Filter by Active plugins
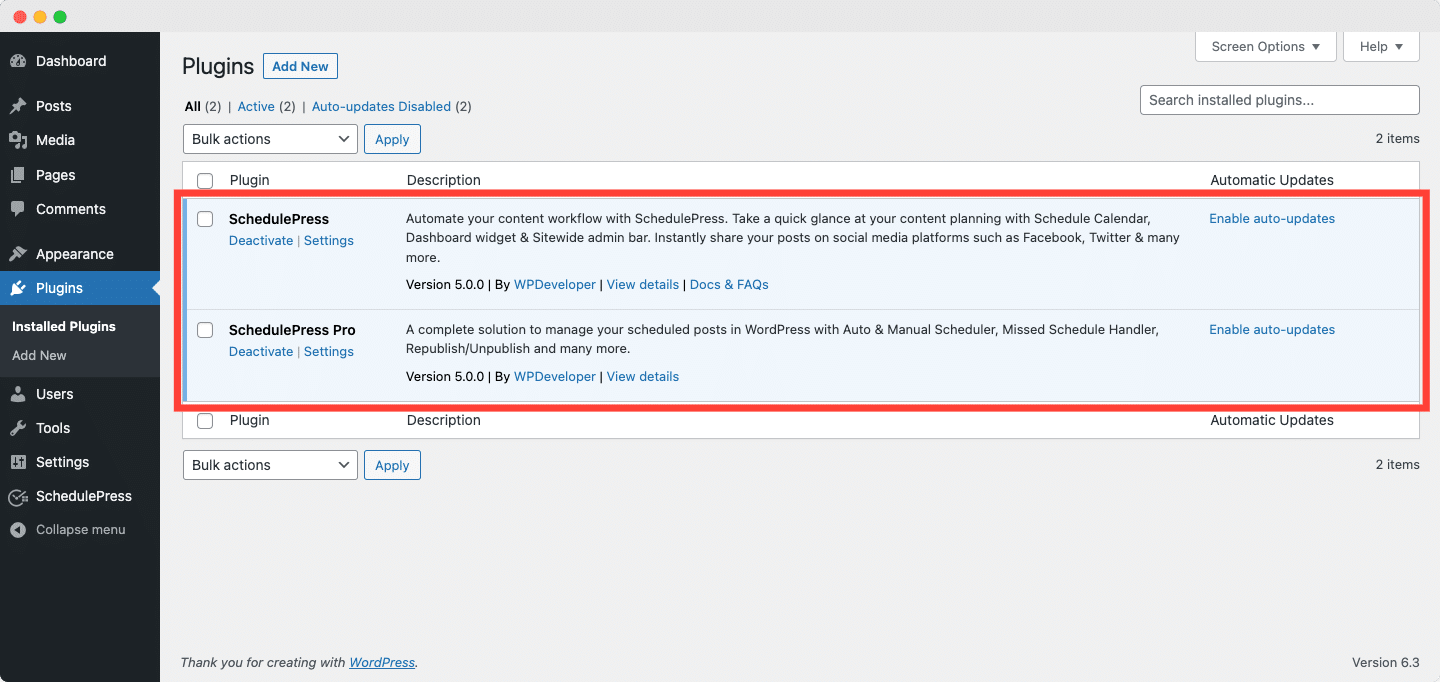1440x682 pixels. point(256,106)
